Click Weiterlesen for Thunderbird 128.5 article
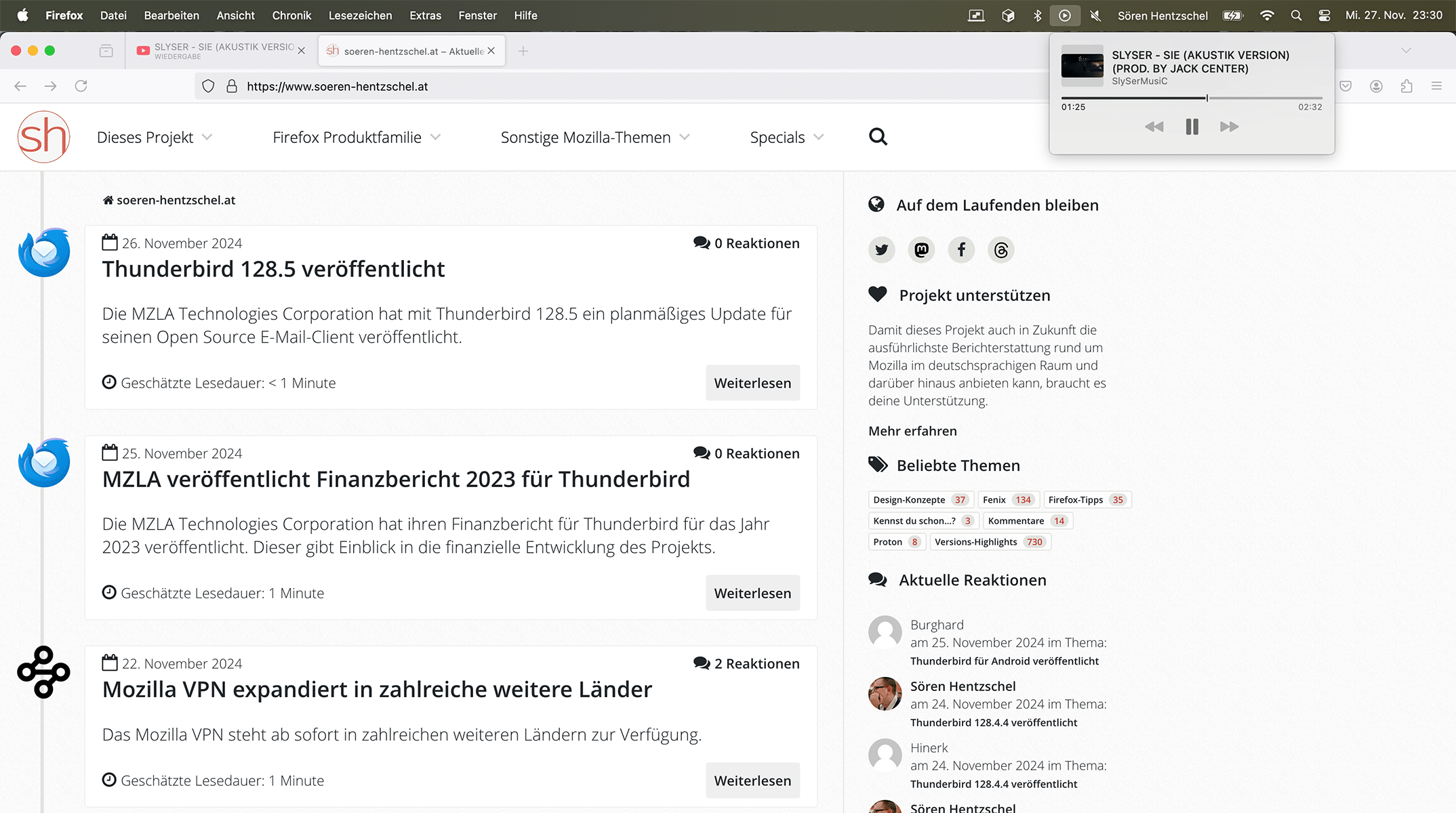 click(x=752, y=383)
